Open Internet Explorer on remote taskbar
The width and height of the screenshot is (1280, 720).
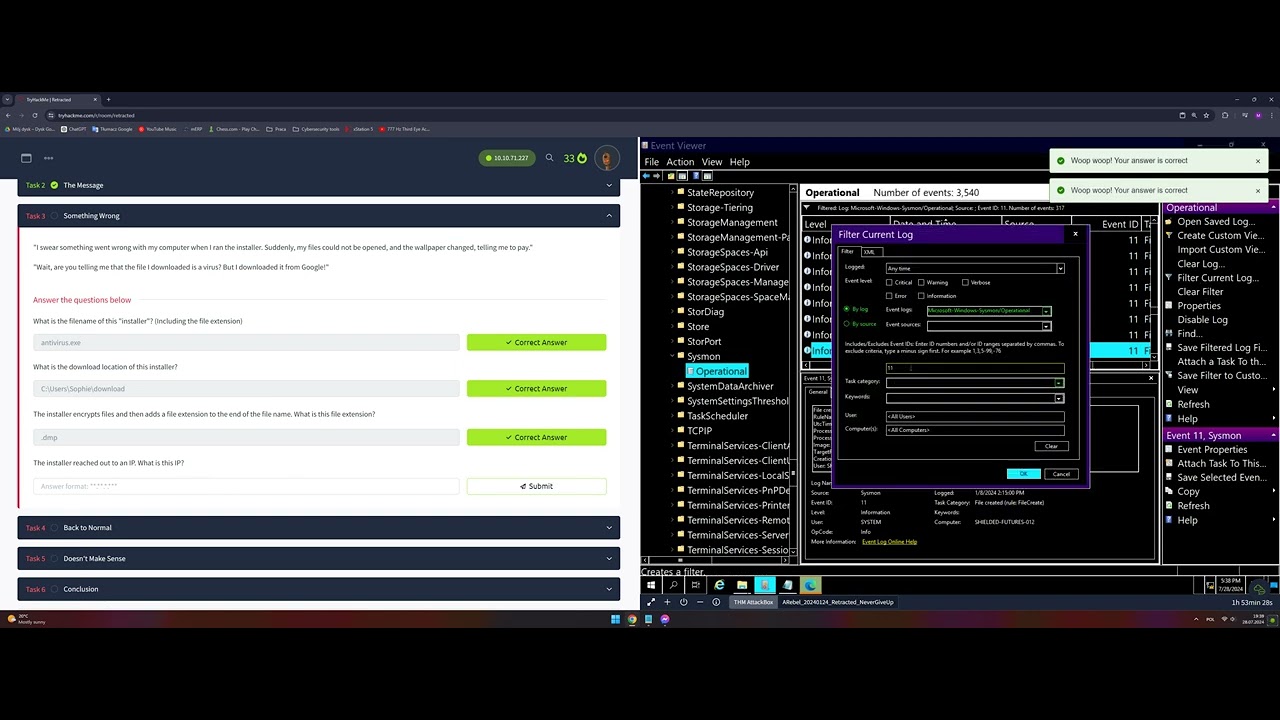(719, 585)
